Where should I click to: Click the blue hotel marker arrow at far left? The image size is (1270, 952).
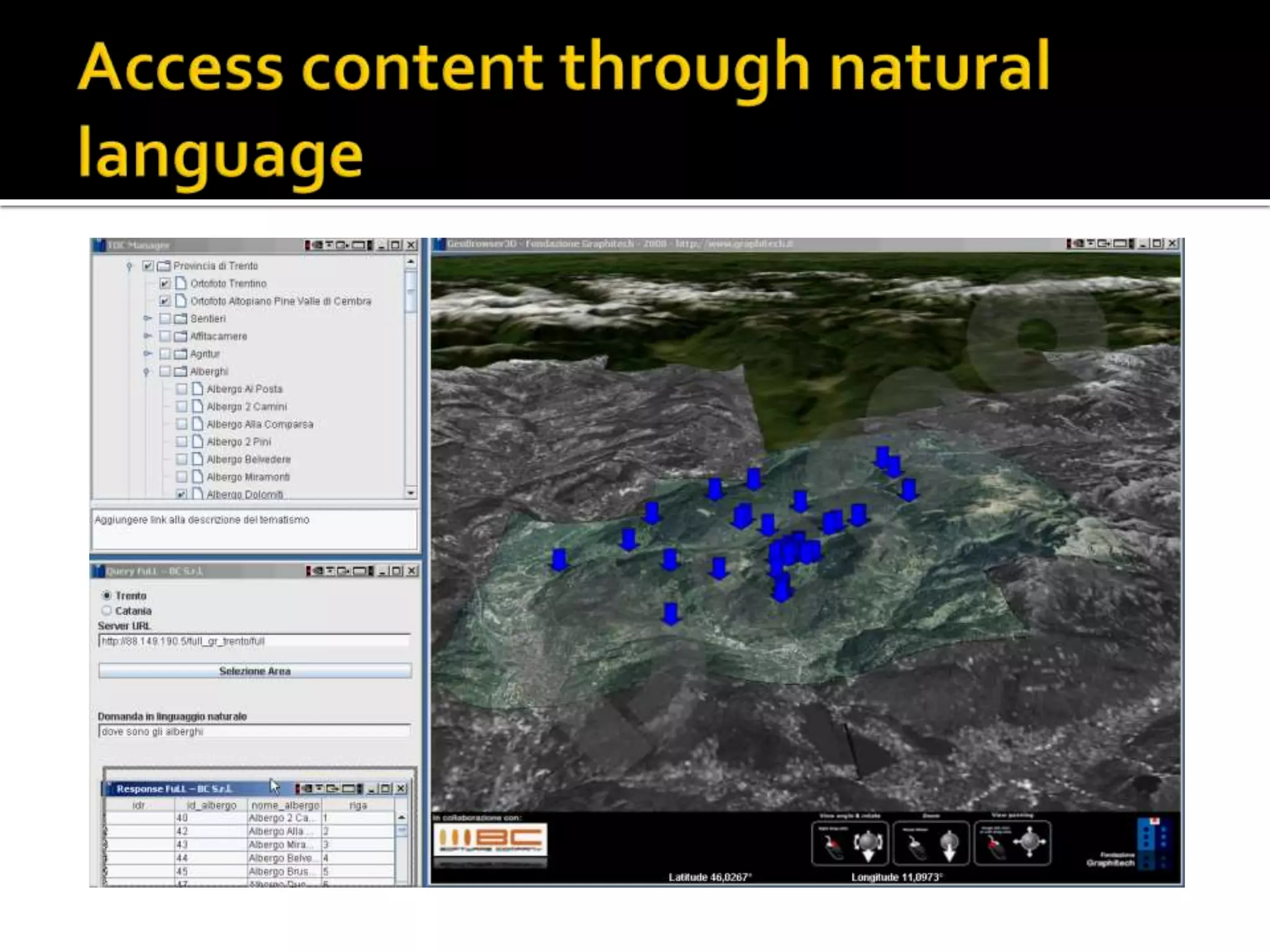click(559, 559)
